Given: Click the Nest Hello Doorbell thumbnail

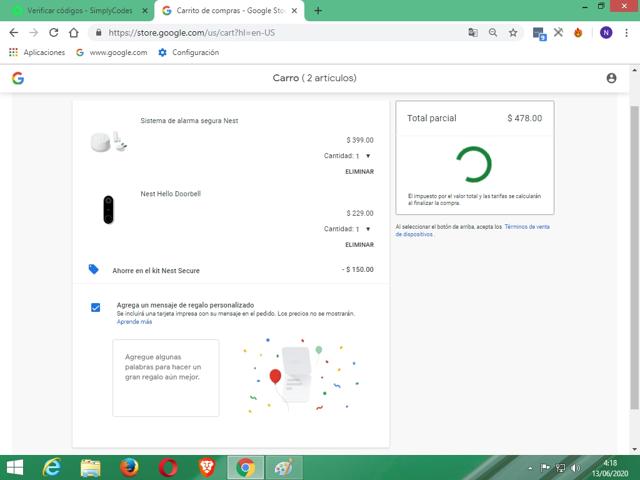Looking at the screenshot, I should point(108,210).
